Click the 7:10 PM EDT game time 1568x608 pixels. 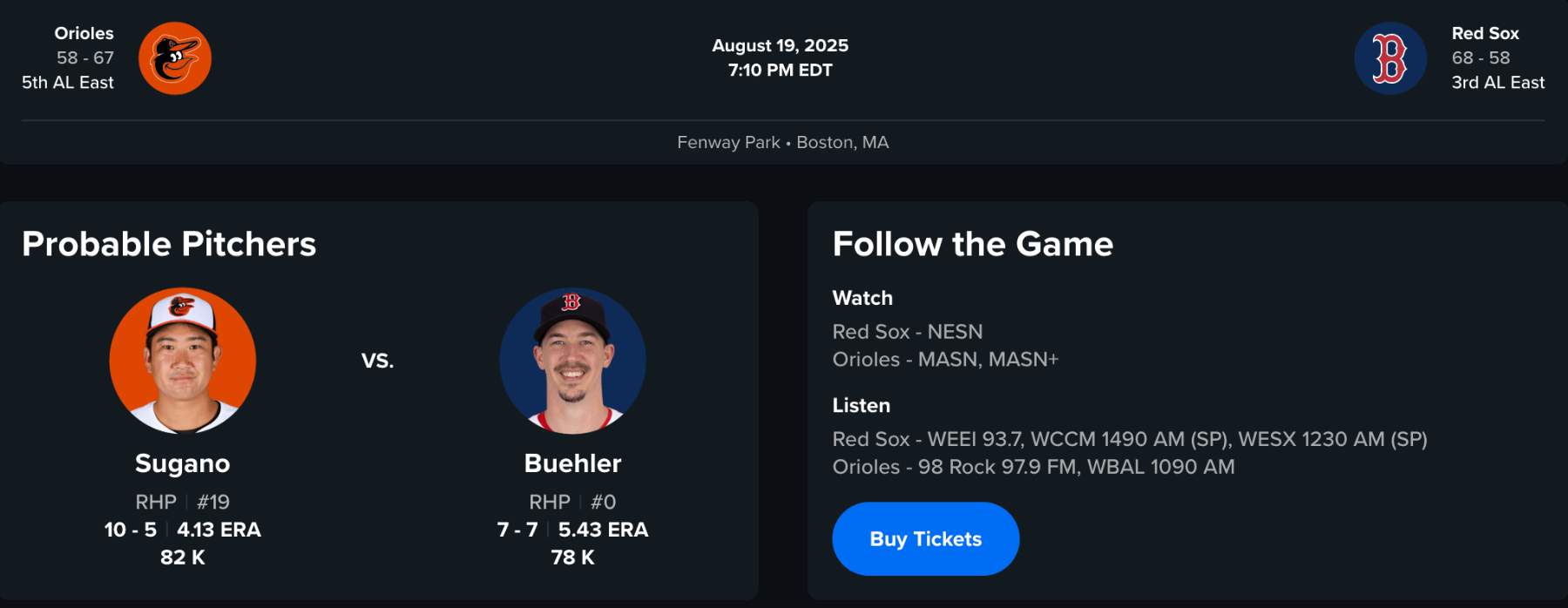pyautogui.click(x=780, y=71)
